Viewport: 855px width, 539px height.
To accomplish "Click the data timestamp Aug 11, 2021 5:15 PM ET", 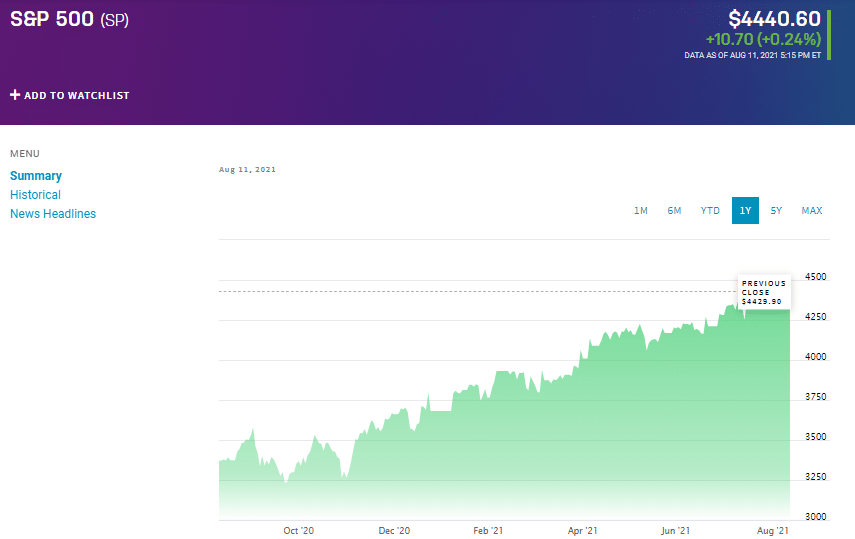I will click(752, 55).
